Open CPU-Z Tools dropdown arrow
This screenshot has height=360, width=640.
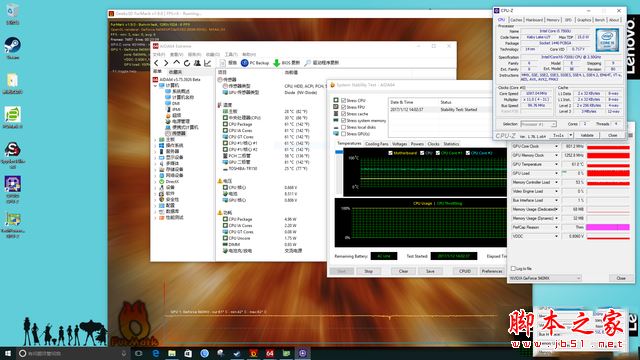point(570,135)
